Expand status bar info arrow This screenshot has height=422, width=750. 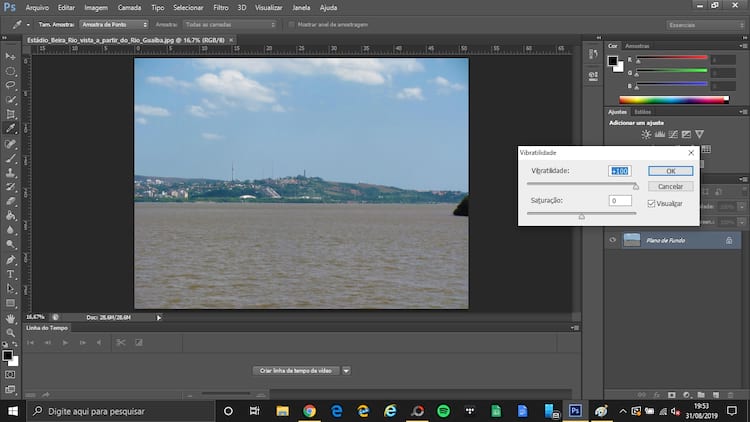click(x=159, y=317)
